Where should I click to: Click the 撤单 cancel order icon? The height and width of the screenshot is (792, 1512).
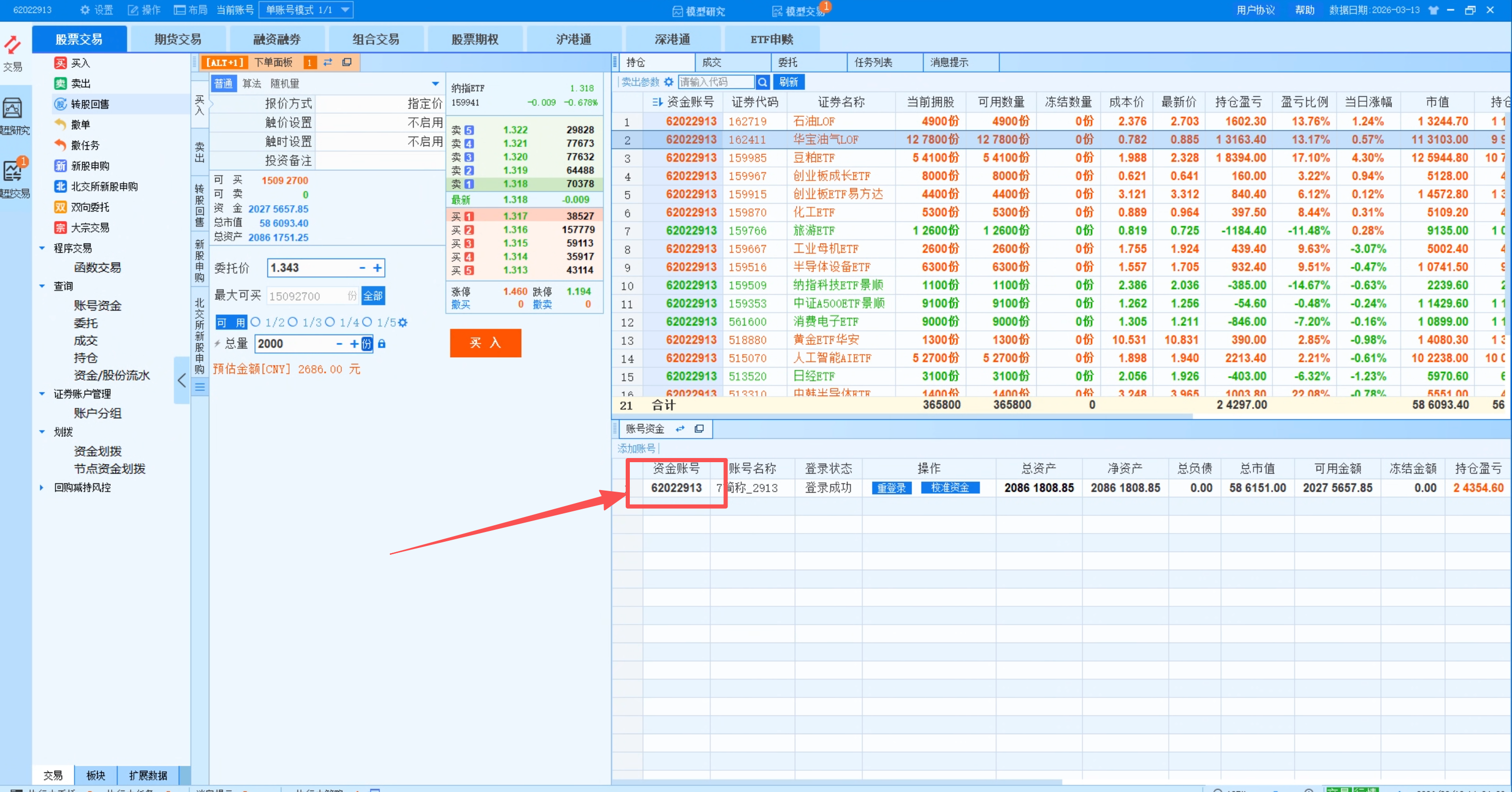[61, 125]
